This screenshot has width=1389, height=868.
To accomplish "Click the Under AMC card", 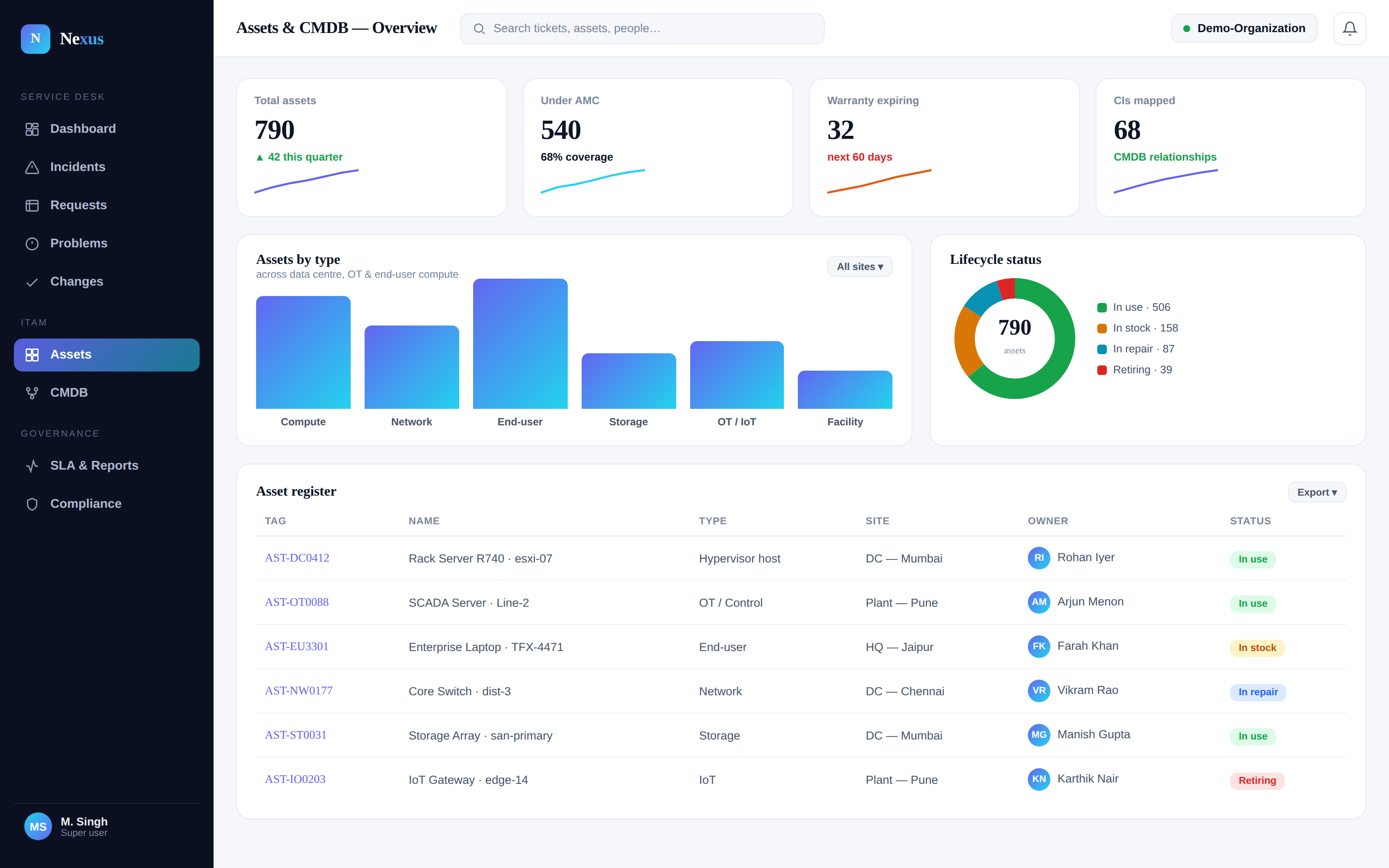I will [658, 148].
